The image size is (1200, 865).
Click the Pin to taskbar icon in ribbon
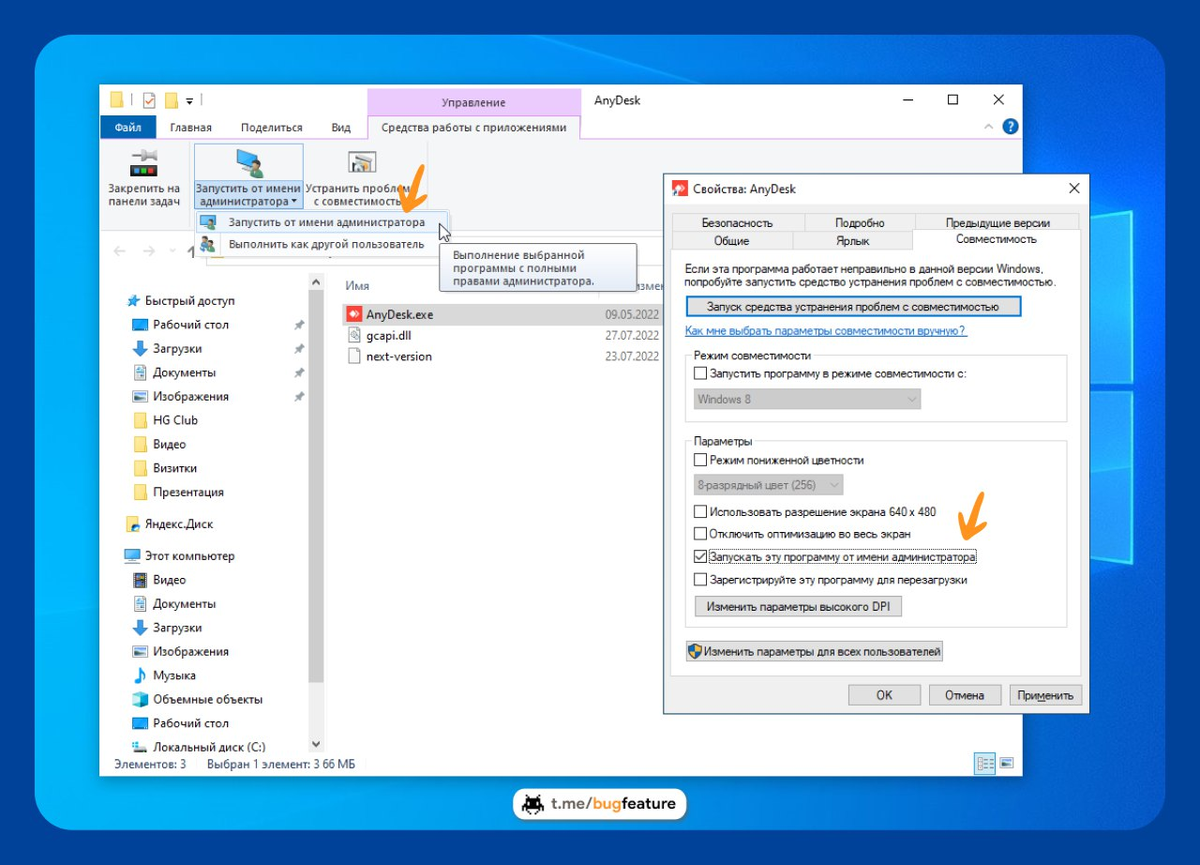(144, 163)
